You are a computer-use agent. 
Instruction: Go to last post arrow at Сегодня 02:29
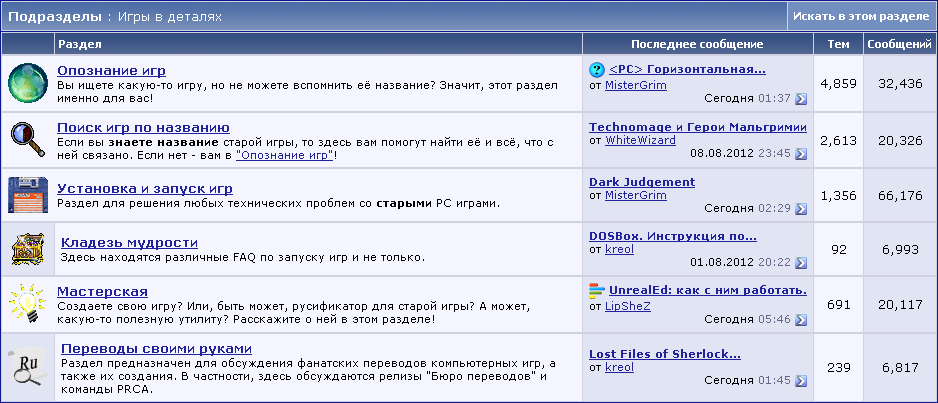(x=801, y=209)
